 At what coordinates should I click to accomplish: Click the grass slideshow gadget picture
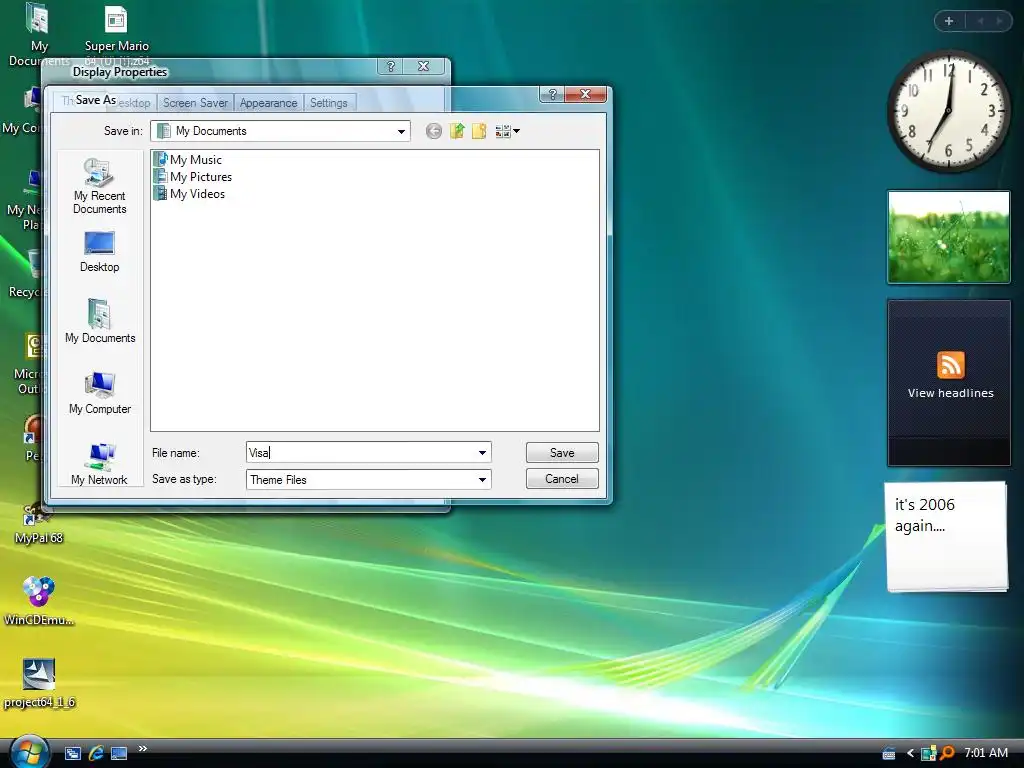949,237
